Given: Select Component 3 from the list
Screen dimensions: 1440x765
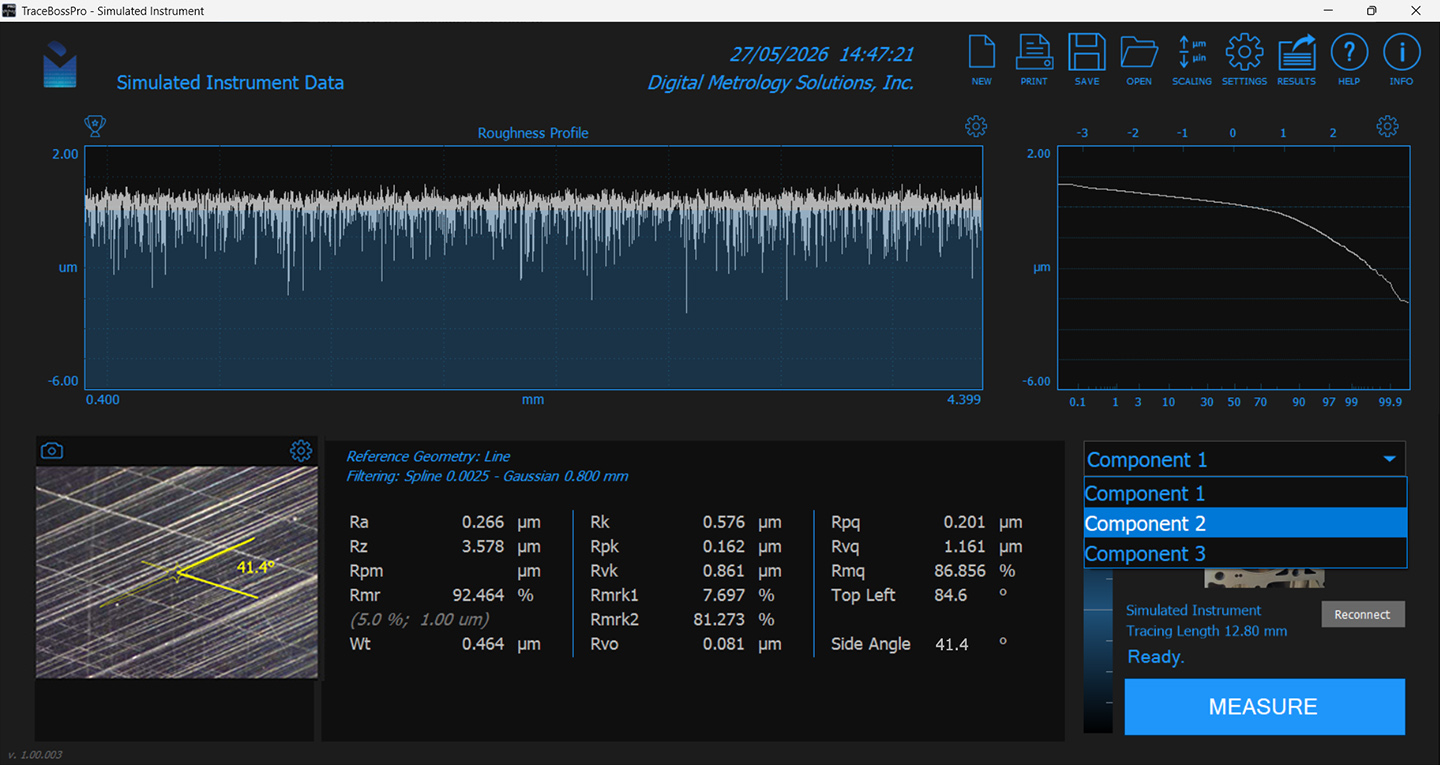Looking at the screenshot, I should click(1245, 553).
